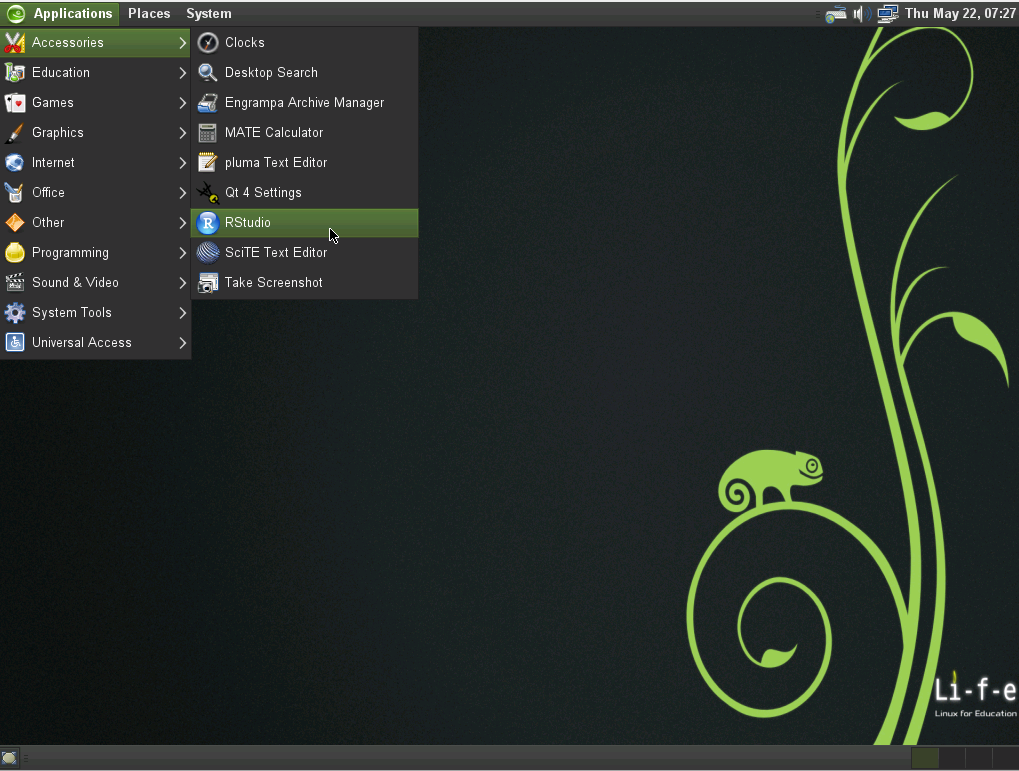
Task: Click the Programming category icon
Action: (x=14, y=252)
